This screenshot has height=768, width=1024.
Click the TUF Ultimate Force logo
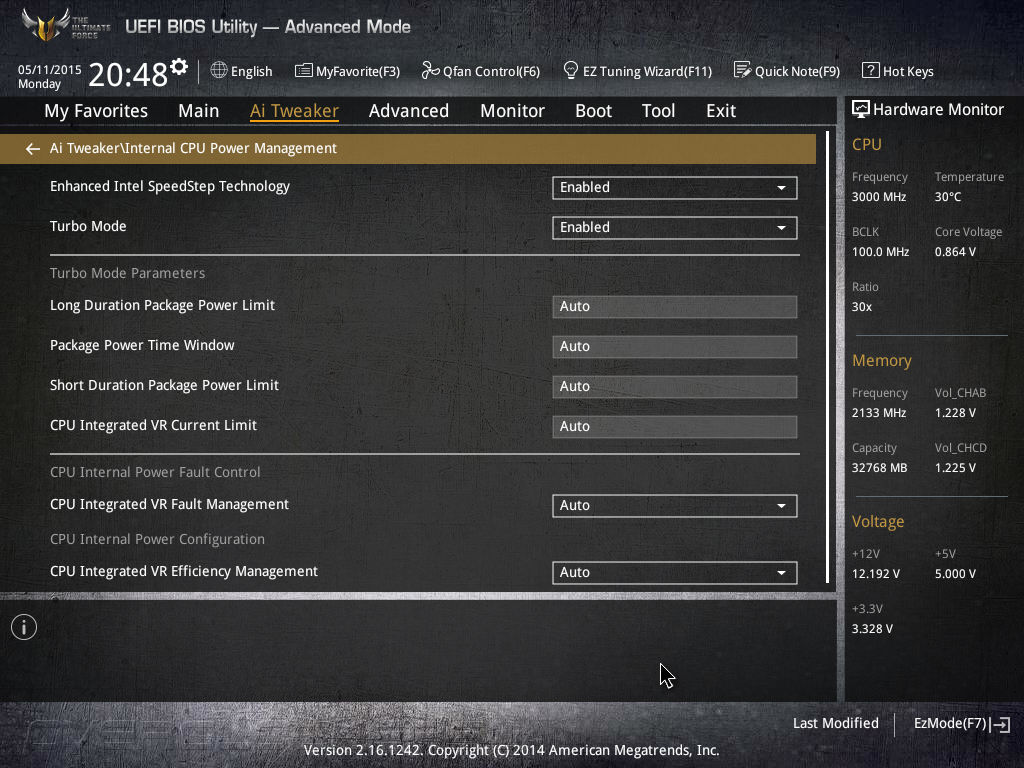(65, 26)
